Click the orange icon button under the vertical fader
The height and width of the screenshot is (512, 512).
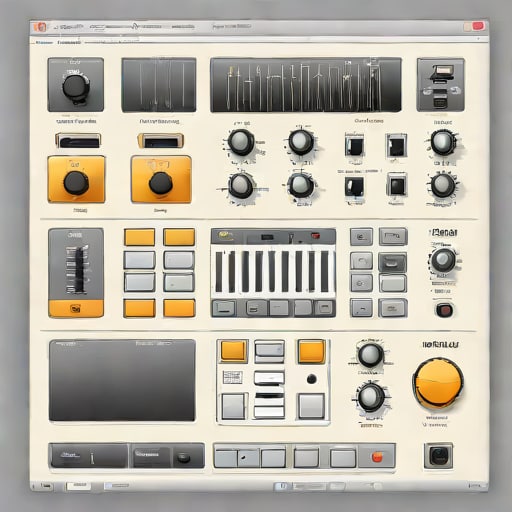76,308
